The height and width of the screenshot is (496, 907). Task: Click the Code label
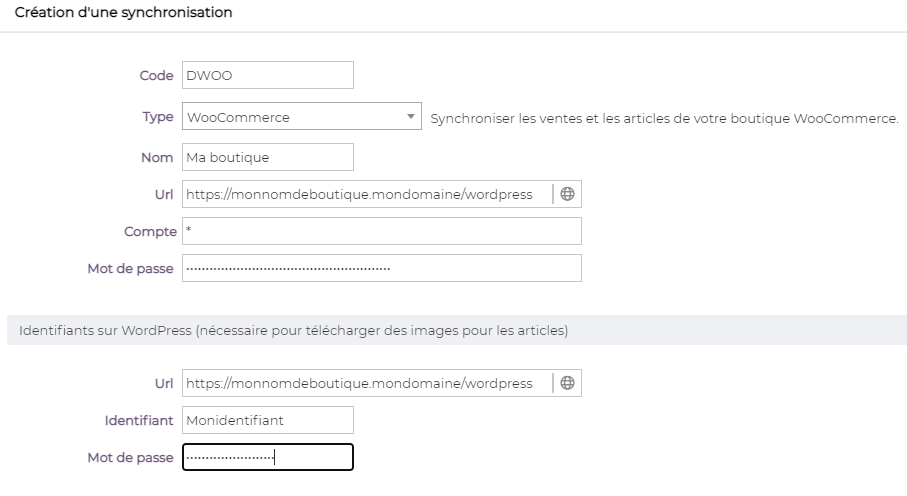(x=156, y=76)
